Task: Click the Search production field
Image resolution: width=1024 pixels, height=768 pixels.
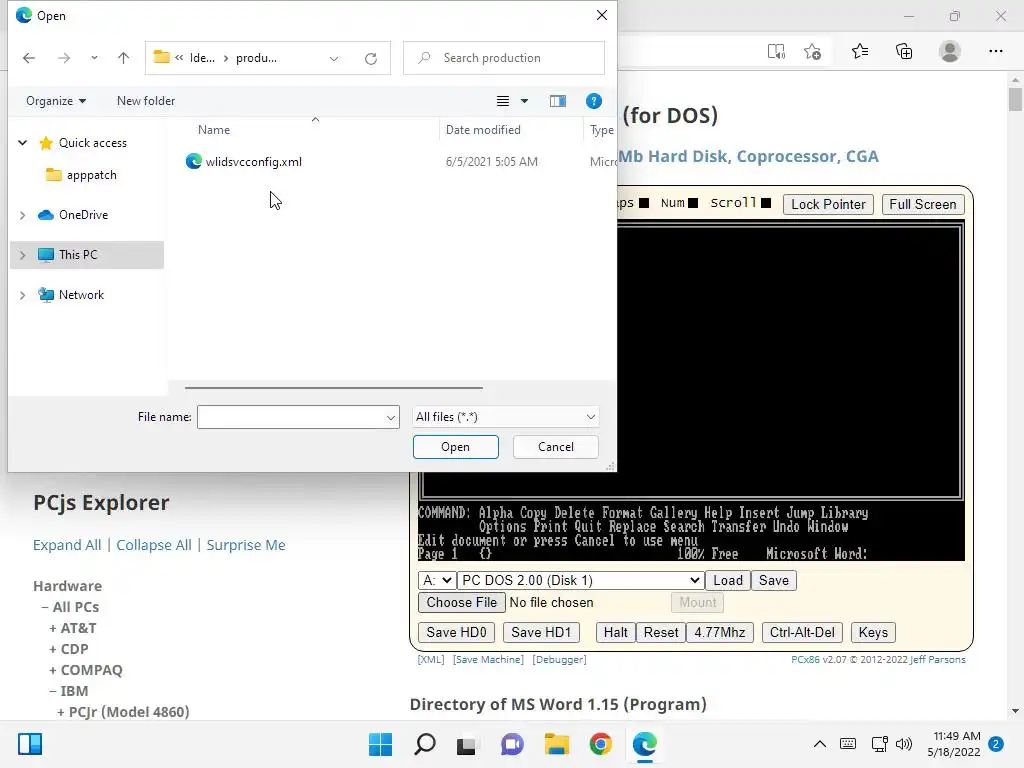Action: pos(504,58)
